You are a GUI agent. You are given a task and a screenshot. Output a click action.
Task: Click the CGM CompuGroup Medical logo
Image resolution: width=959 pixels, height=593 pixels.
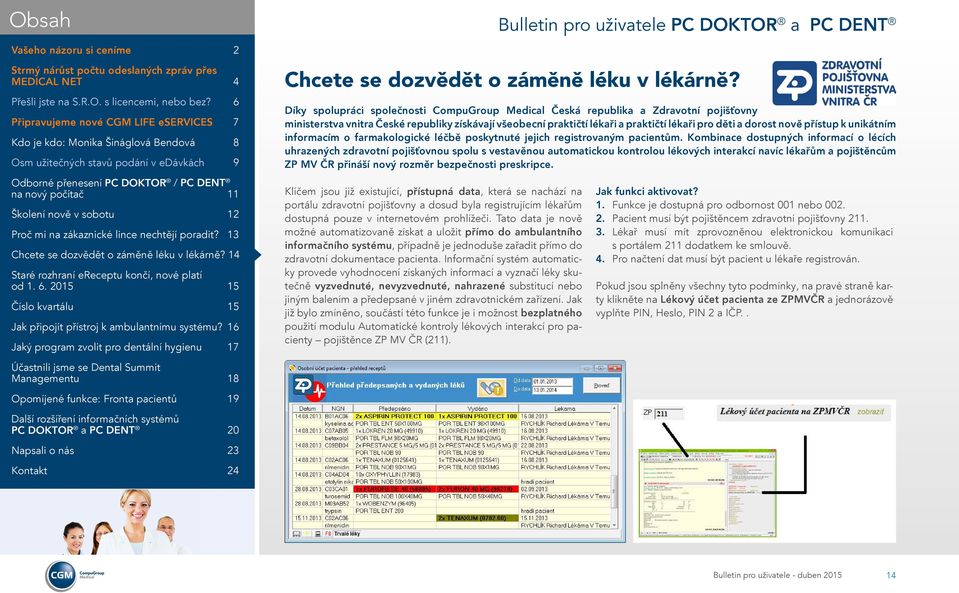[x=75, y=575]
